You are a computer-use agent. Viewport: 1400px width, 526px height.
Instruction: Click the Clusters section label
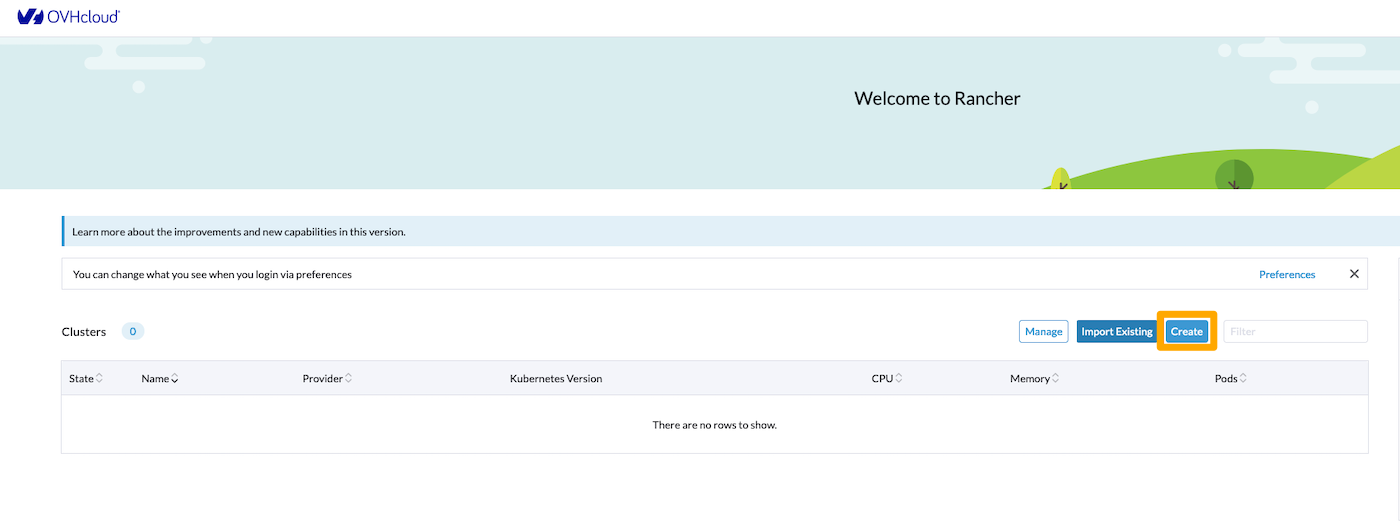pos(84,332)
